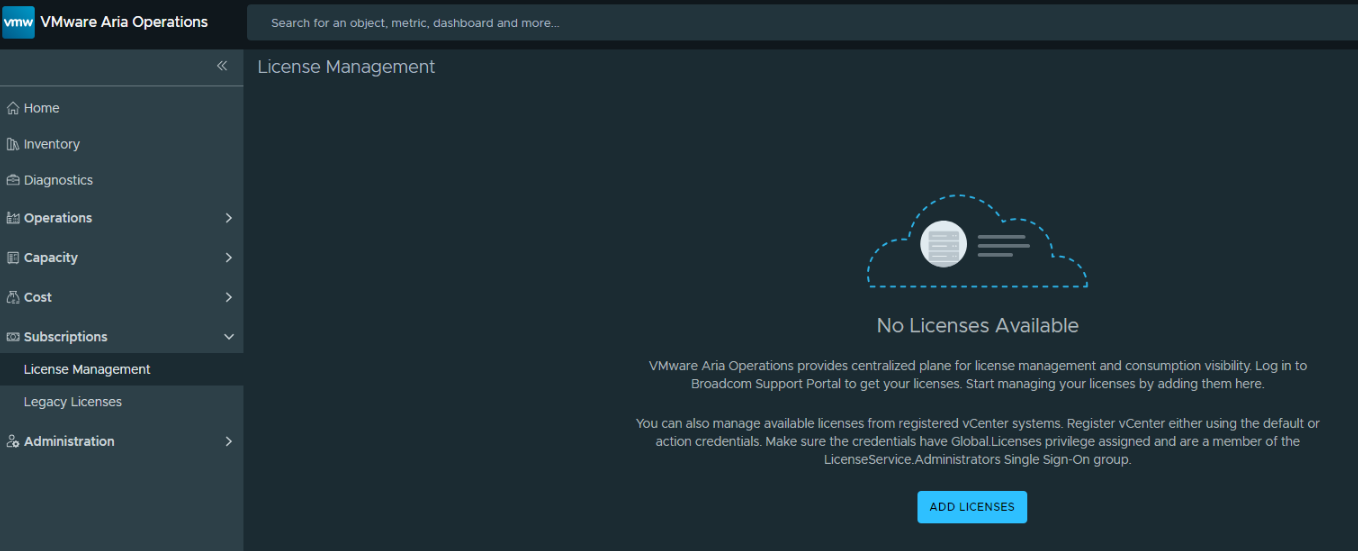Click the Home house icon
The width and height of the screenshot is (1358, 551).
(13, 108)
